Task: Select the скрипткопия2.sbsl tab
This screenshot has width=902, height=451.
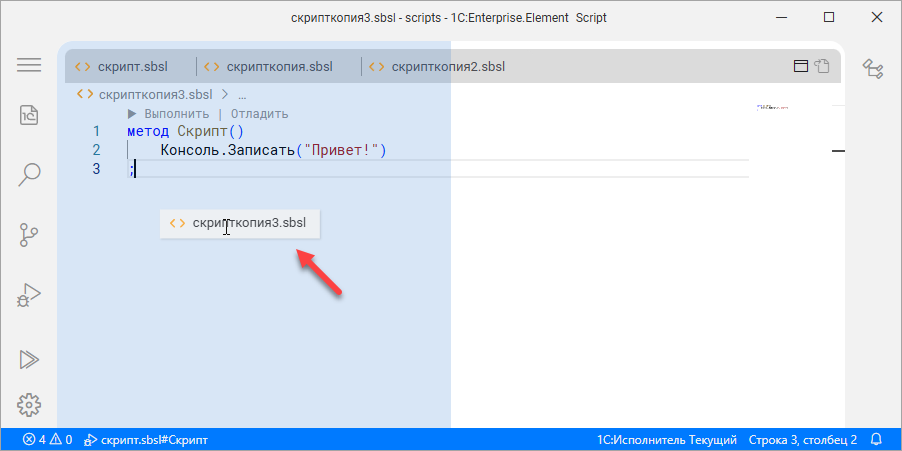Action: click(x=448, y=67)
